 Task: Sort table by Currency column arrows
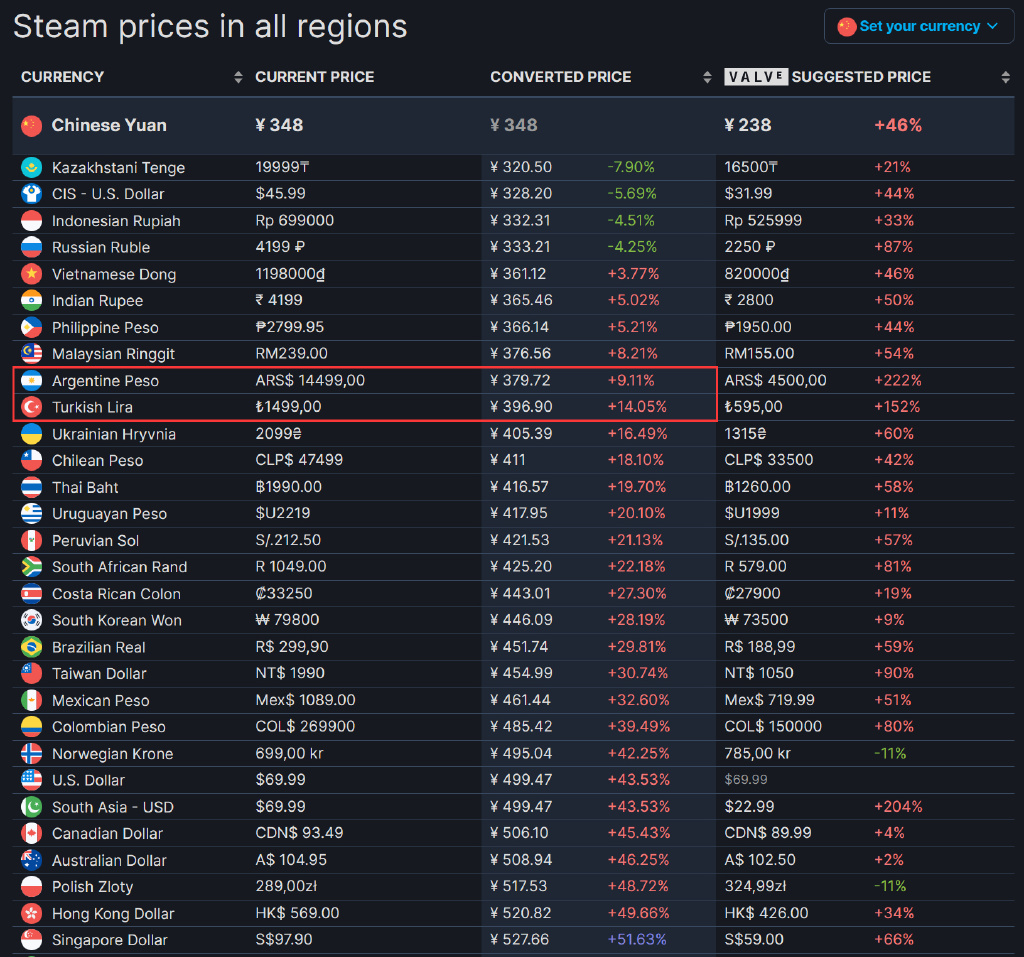tap(238, 77)
